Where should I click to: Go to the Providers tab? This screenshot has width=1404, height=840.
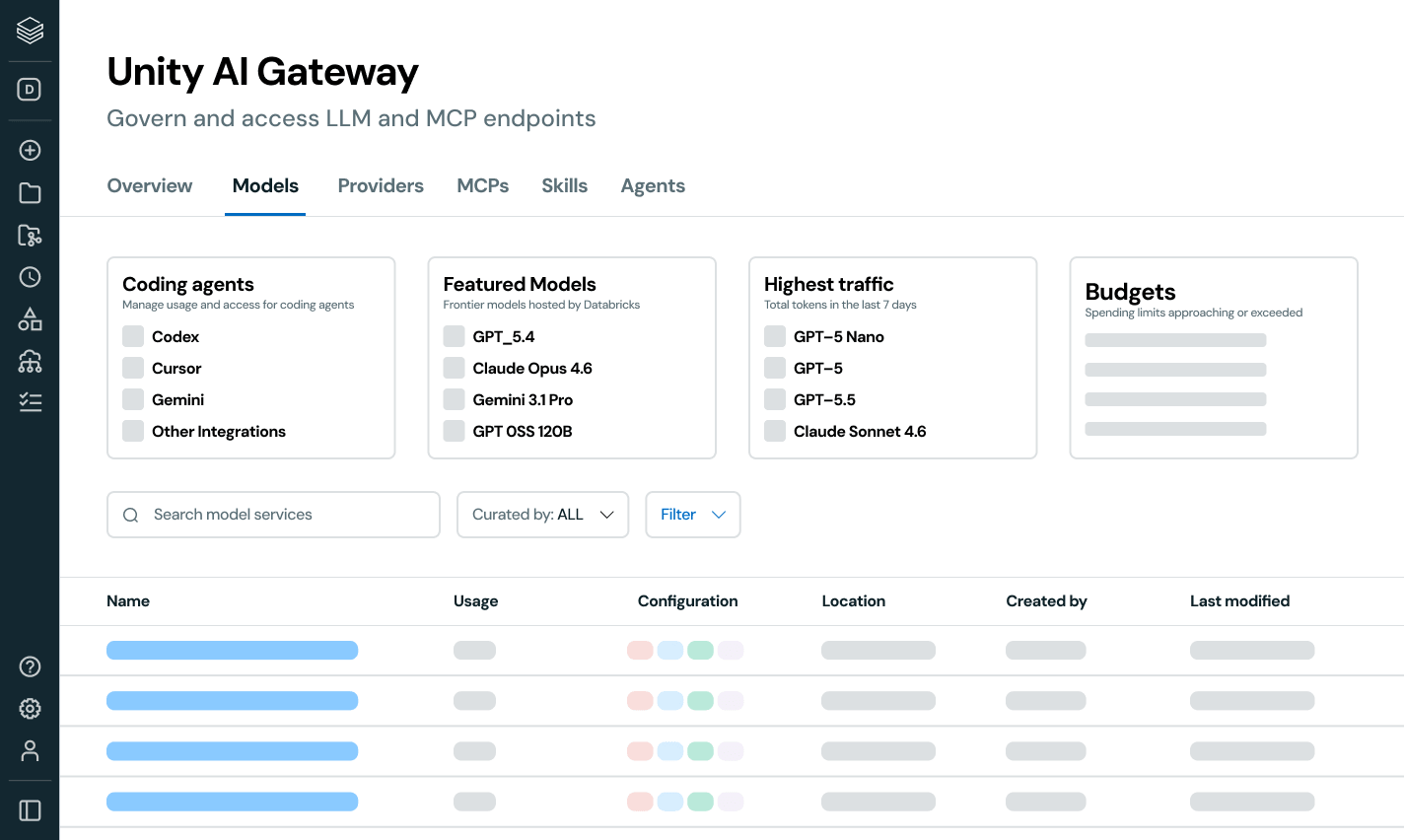(381, 185)
